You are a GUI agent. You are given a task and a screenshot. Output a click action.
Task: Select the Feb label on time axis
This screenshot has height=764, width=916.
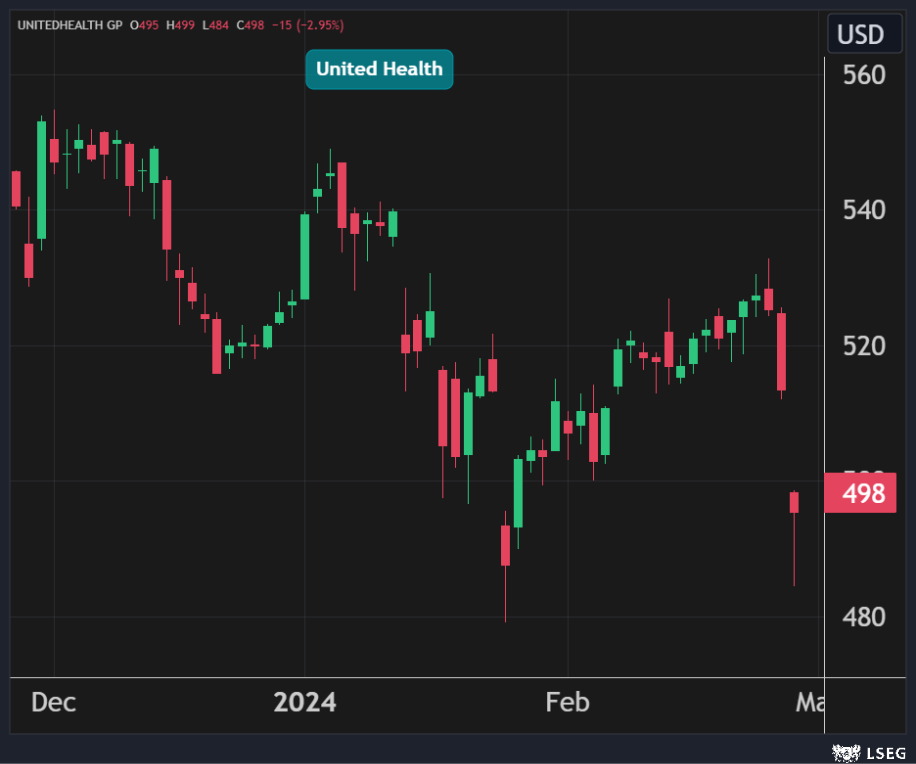coord(567,702)
